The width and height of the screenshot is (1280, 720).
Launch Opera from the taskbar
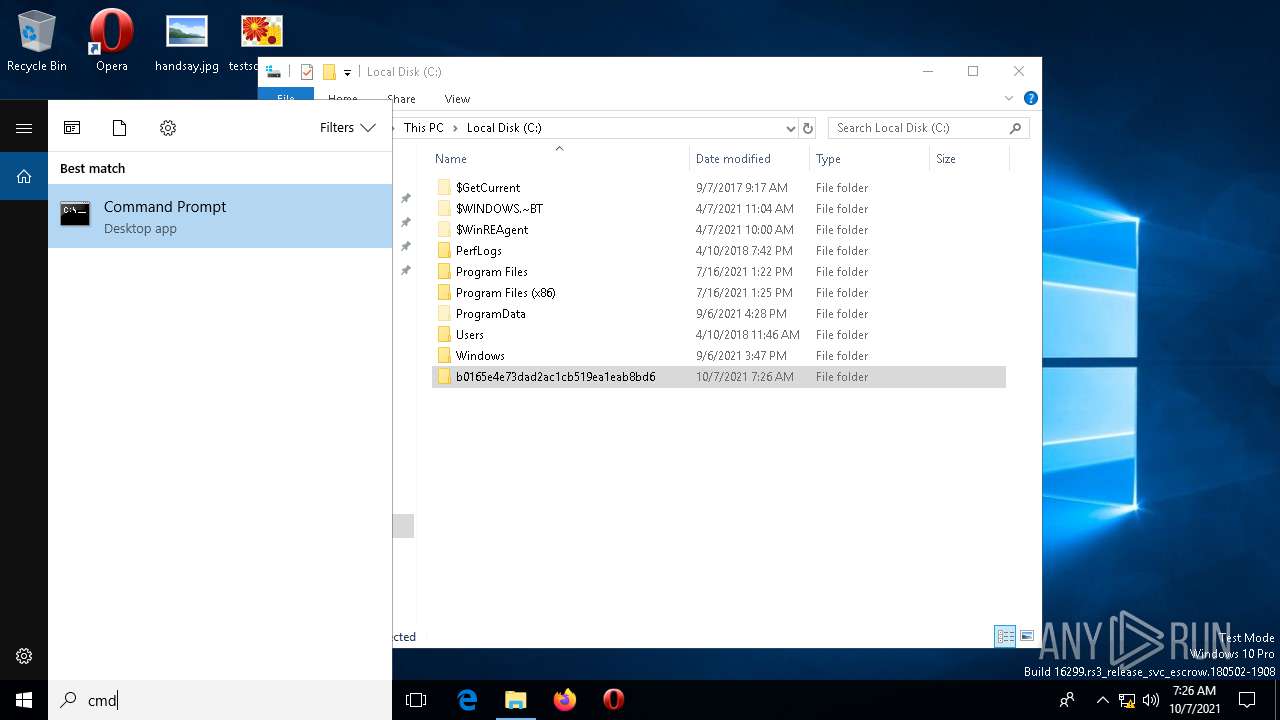pyautogui.click(x=614, y=700)
